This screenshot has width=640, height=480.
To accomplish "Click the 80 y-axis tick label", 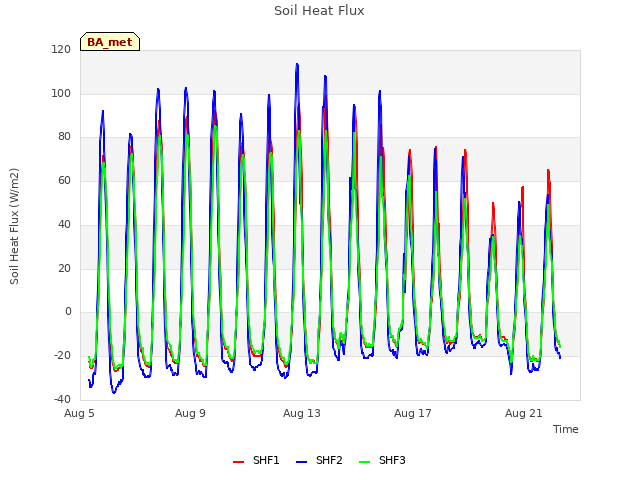I will (x=64, y=136).
